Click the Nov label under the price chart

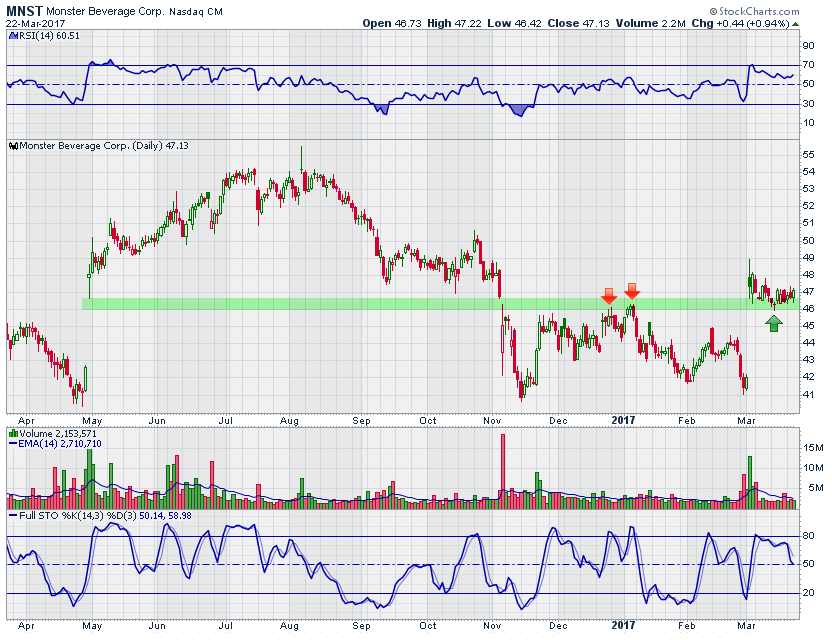coord(492,420)
